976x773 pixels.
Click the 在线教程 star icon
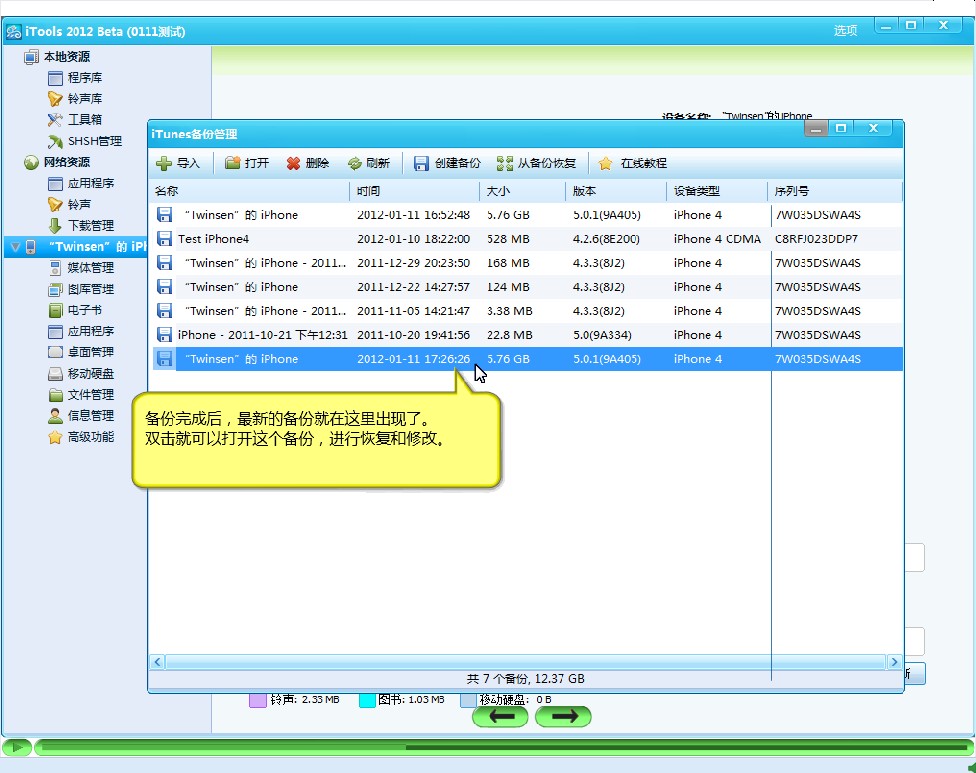605,164
